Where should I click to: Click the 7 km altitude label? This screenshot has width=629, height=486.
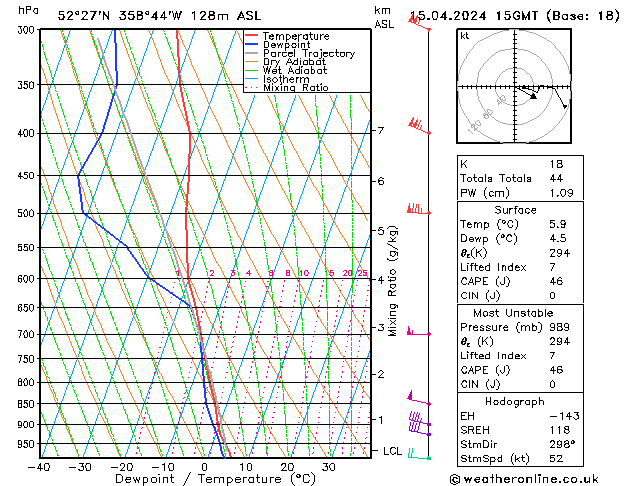[x=381, y=130]
